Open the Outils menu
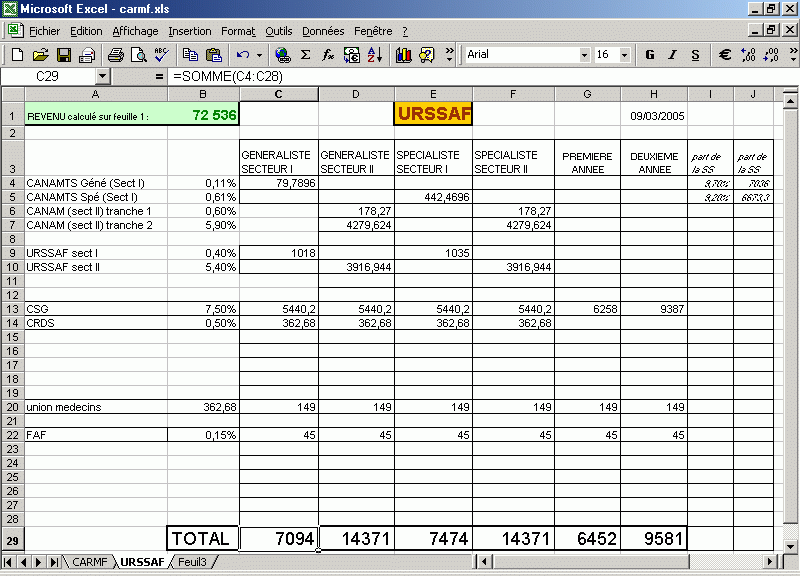Viewport: 800px width, 576px height. 279,31
